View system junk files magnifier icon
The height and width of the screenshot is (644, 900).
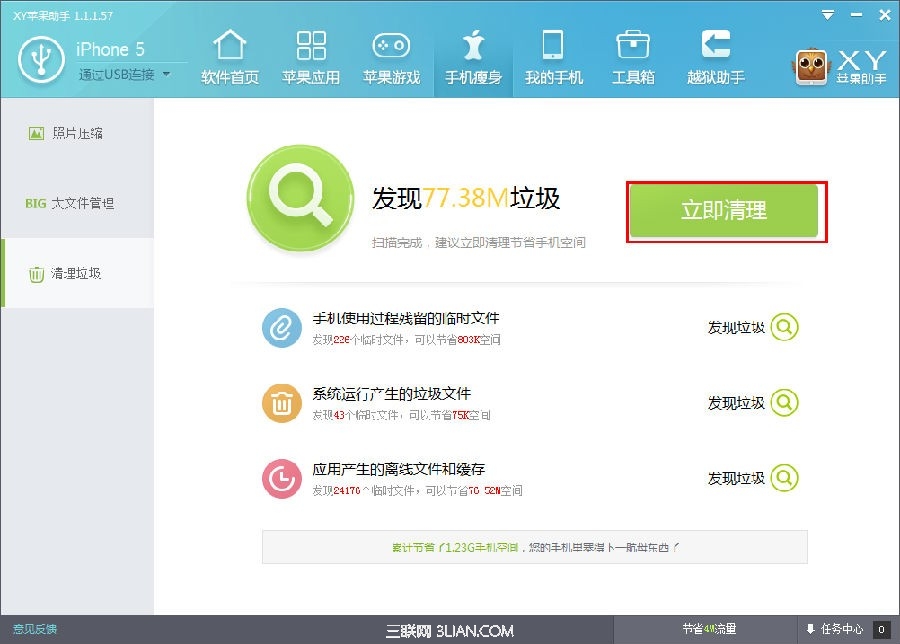click(785, 403)
